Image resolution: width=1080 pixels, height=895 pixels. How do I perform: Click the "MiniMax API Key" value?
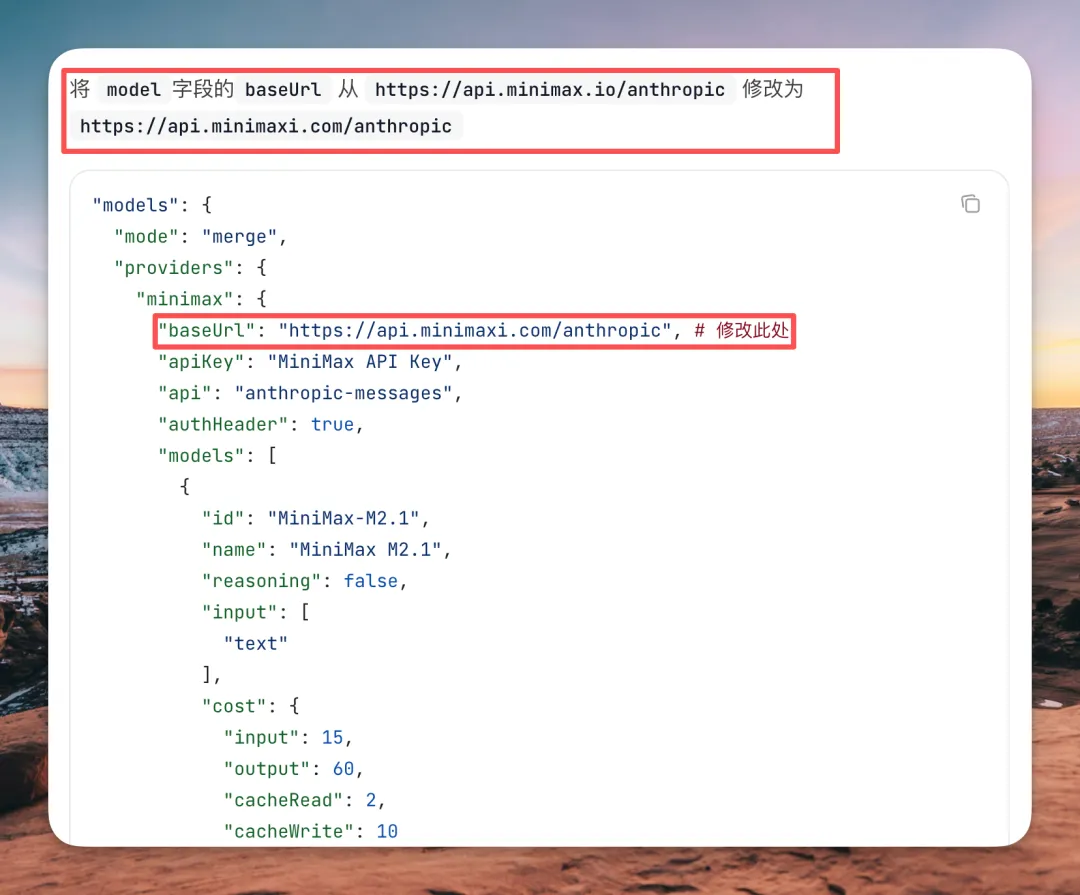click(360, 362)
